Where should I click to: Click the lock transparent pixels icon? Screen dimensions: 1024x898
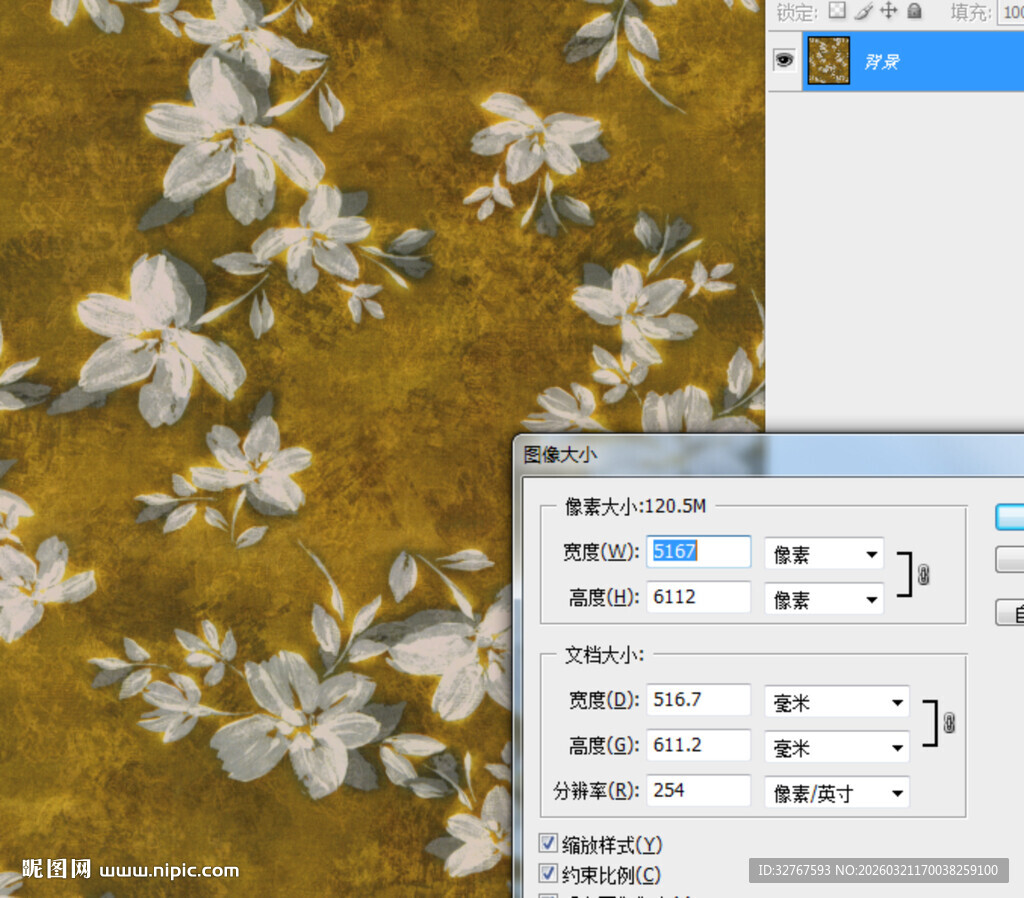click(837, 11)
